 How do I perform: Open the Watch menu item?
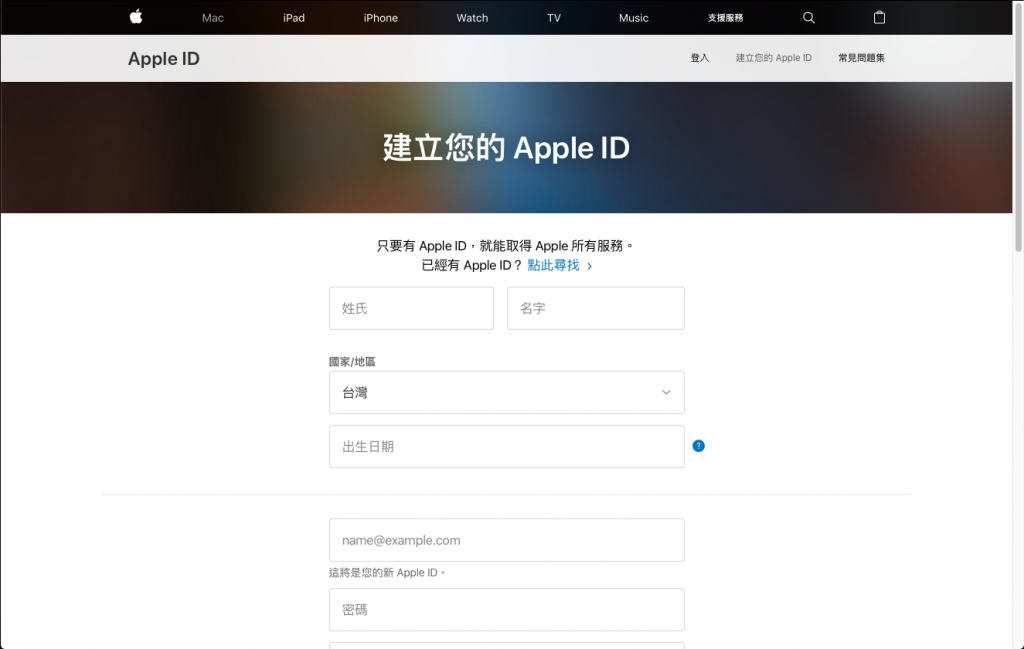tap(472, 18)
